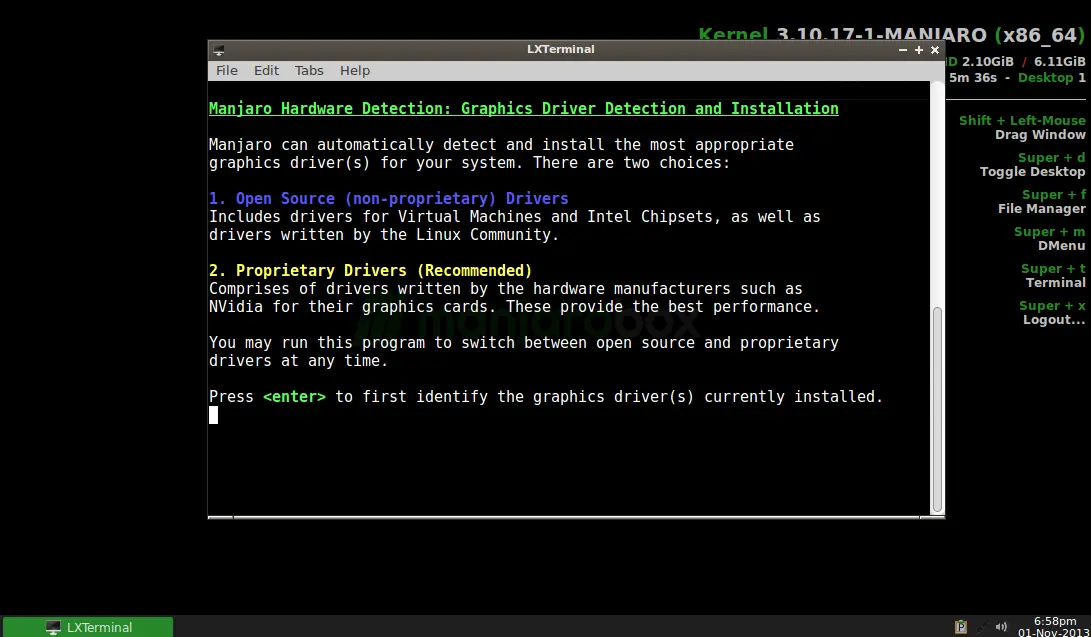The width and height of the screenshot is (1091, 637).
Task: Maximize the LXTerminal window
Action: click(x=918, y=49)
